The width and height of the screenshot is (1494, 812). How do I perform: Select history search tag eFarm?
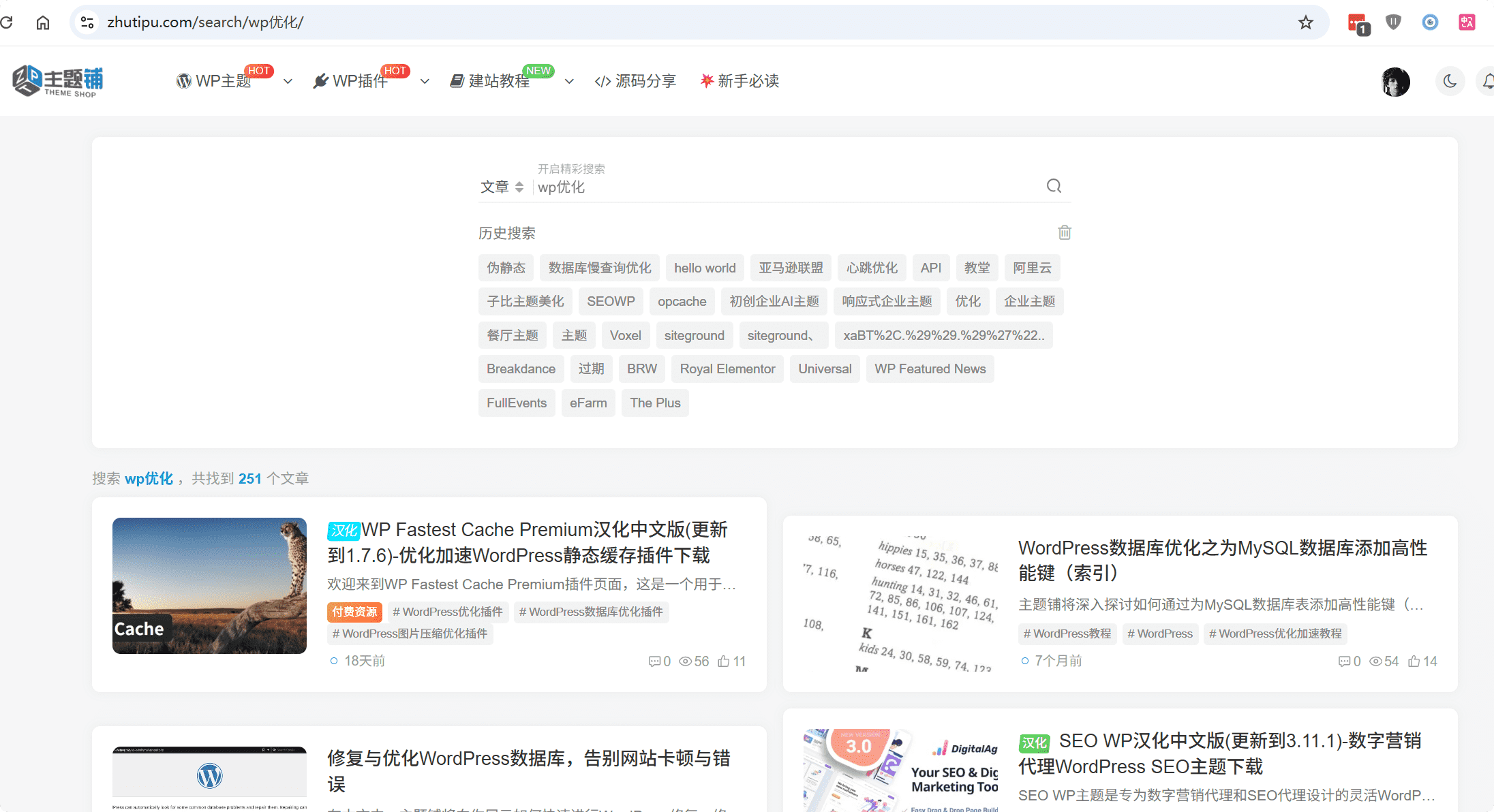tap(588, 403)
